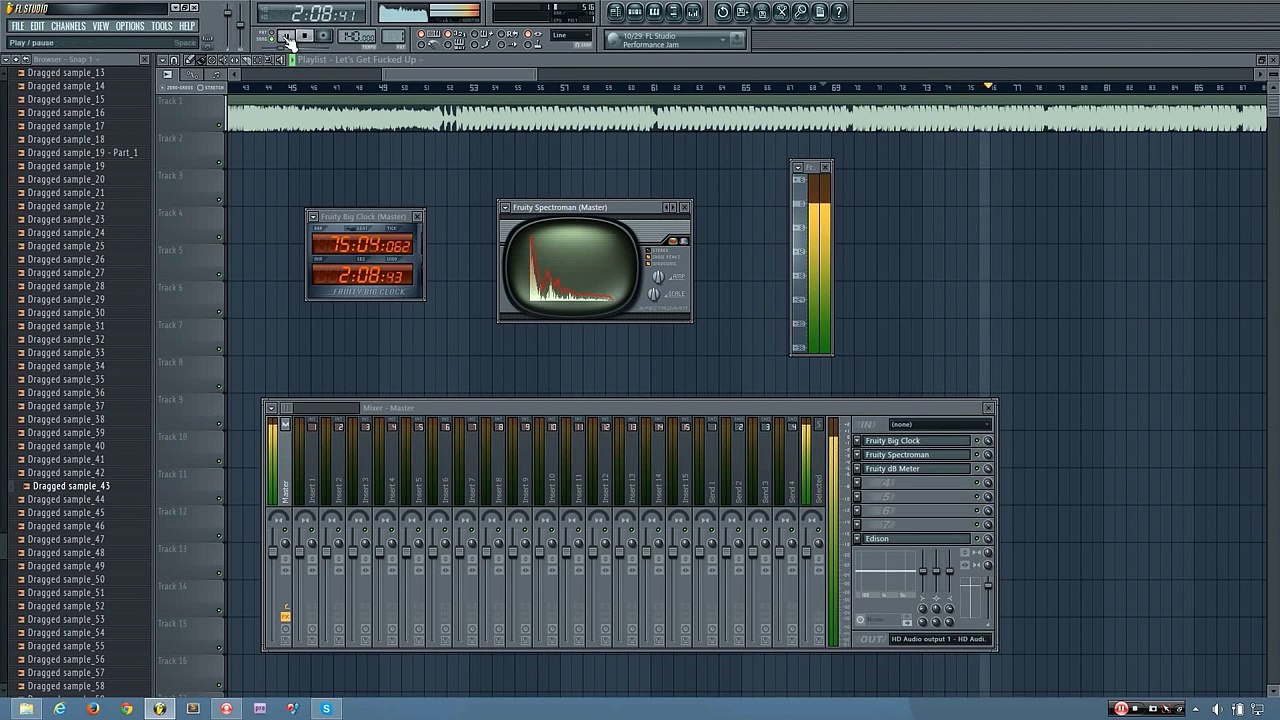Image resolution: width=1280 pixels, height=720 pixels.
Task: Click the Play/pause transport button
Action: 287,36
